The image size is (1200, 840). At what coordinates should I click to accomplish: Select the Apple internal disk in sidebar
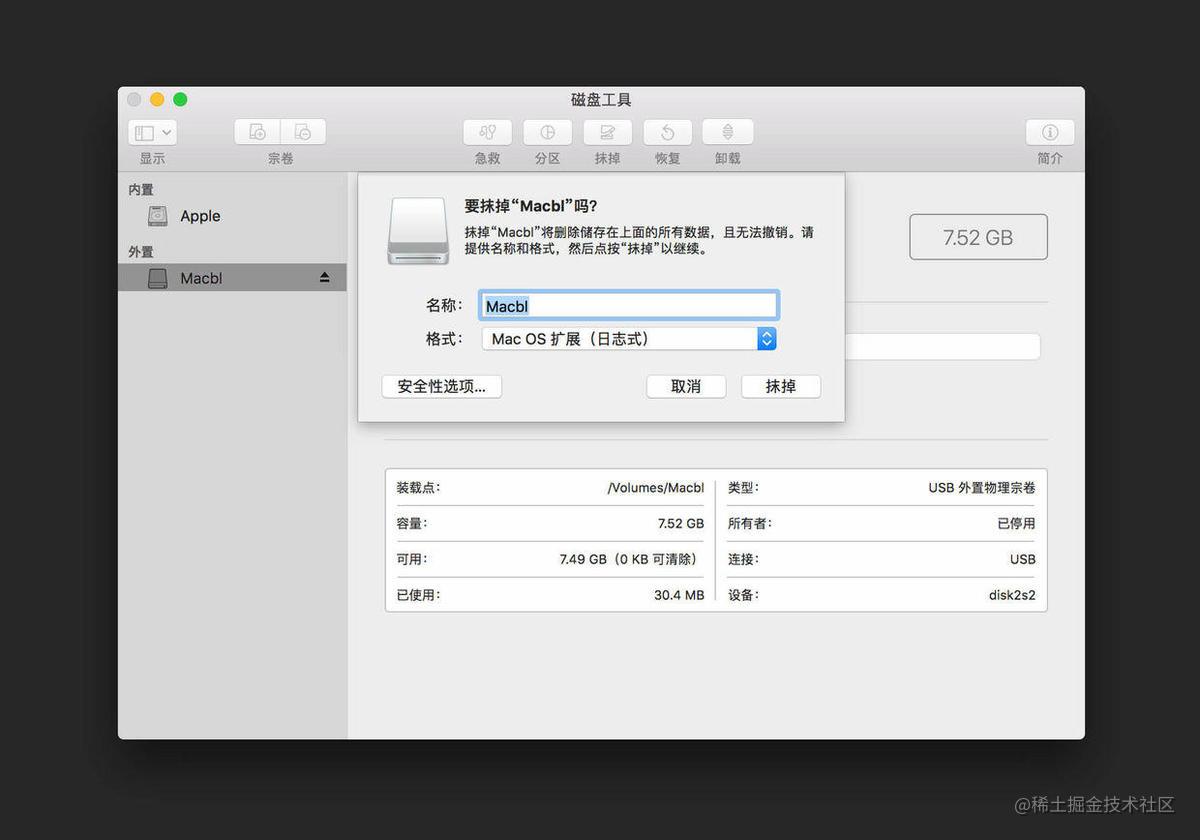(199, 216)
